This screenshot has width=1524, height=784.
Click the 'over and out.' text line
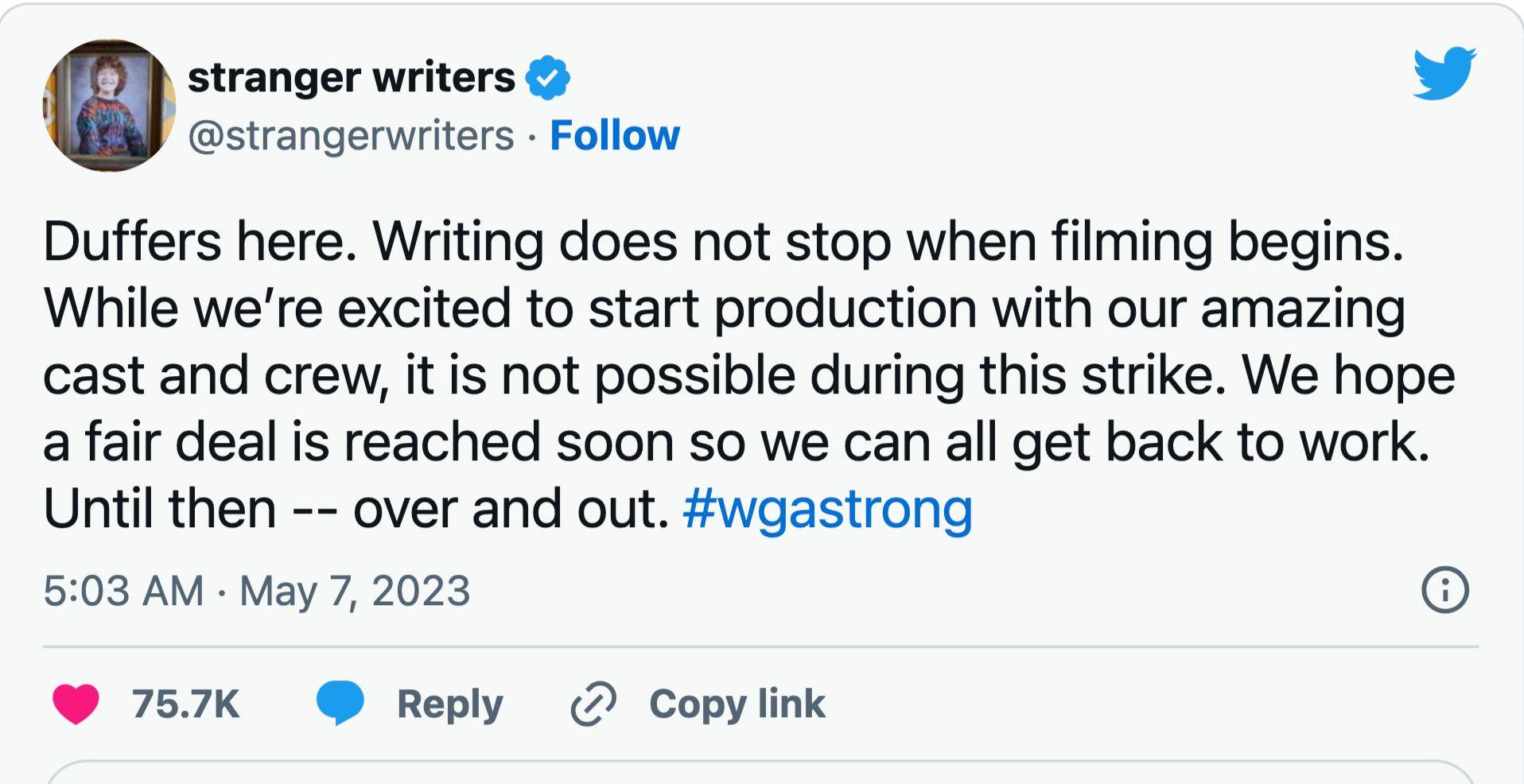pos(509,508)
